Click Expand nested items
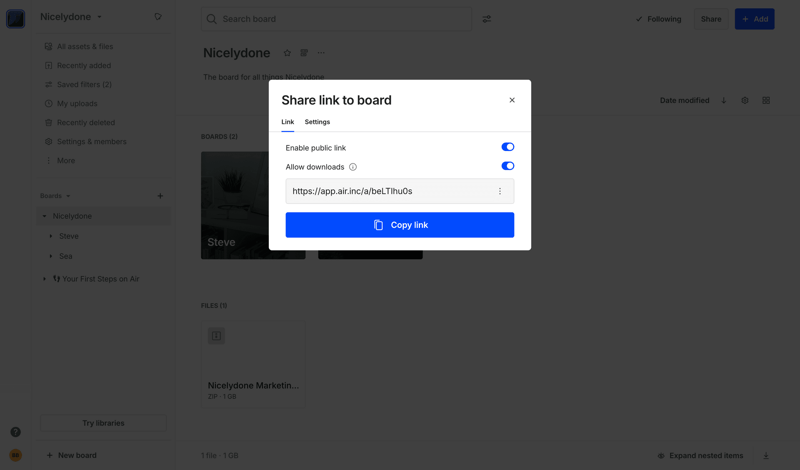The image size is (800, 470). pyautogui.click(x=700, y=456)
